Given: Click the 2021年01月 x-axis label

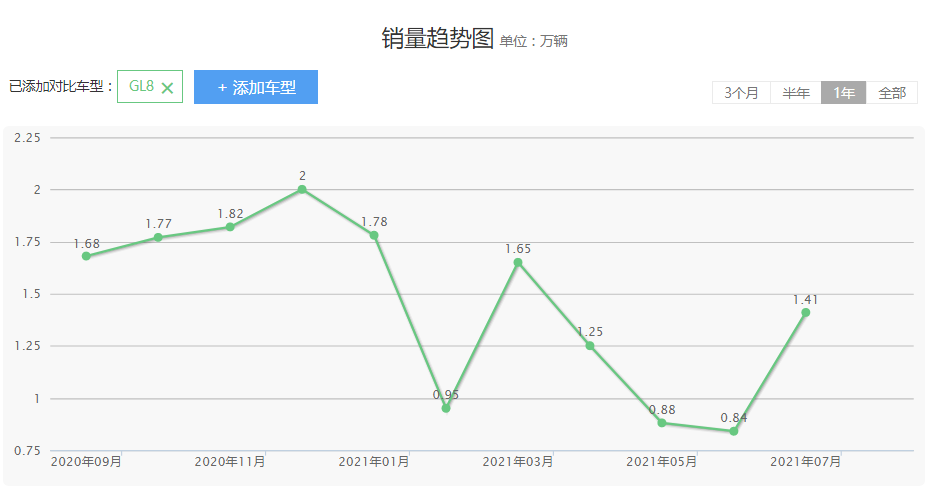Looking at the screenshot, I should tap(374, 461).
